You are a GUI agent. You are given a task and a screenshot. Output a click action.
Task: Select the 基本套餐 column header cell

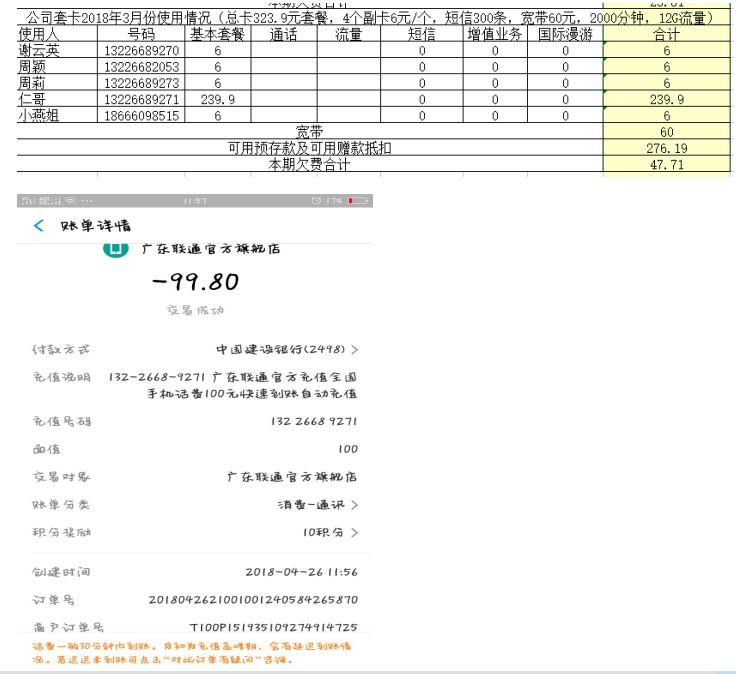point(217,34)
